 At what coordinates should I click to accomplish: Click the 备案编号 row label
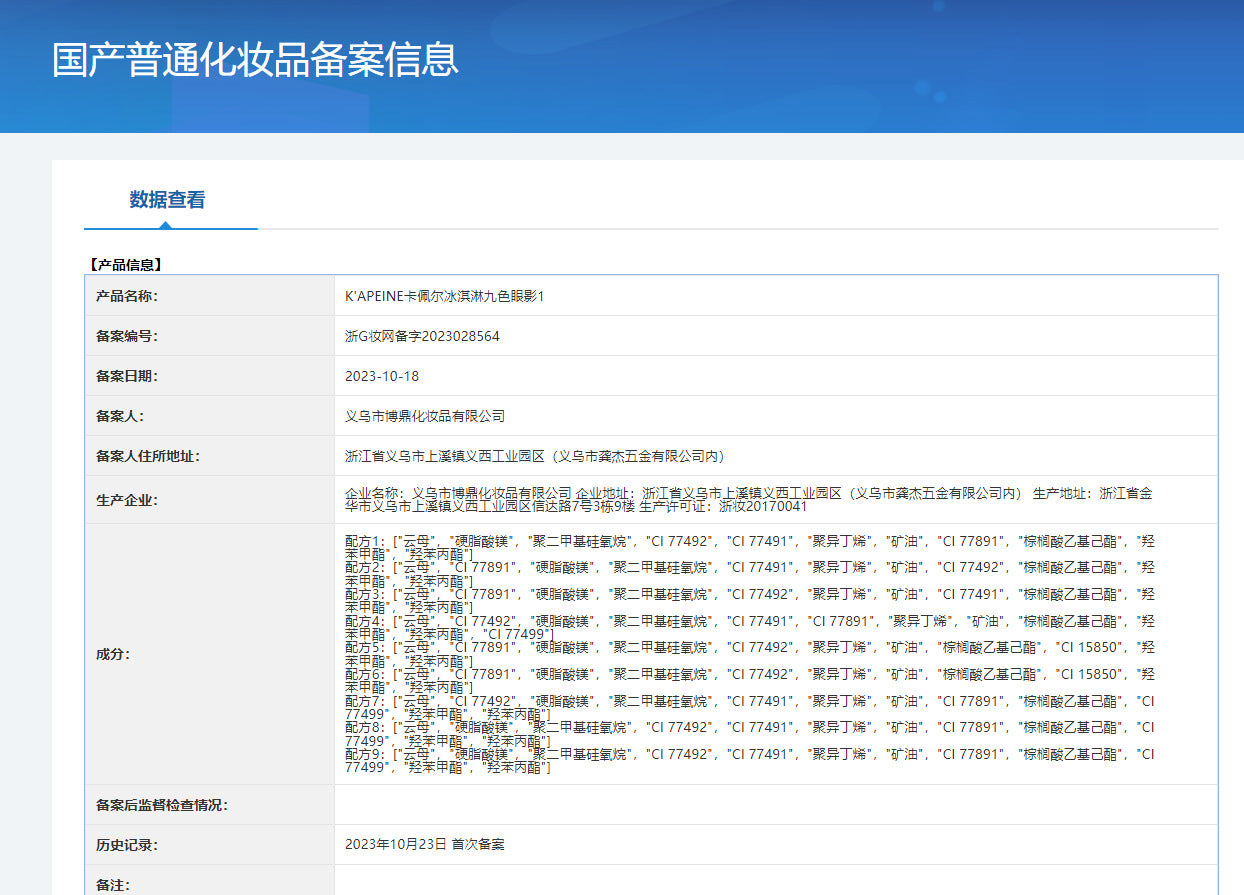126,336
